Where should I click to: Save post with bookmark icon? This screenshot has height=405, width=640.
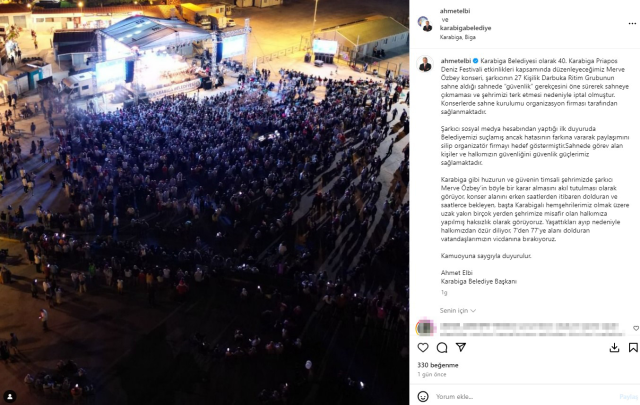click(633, 347)
